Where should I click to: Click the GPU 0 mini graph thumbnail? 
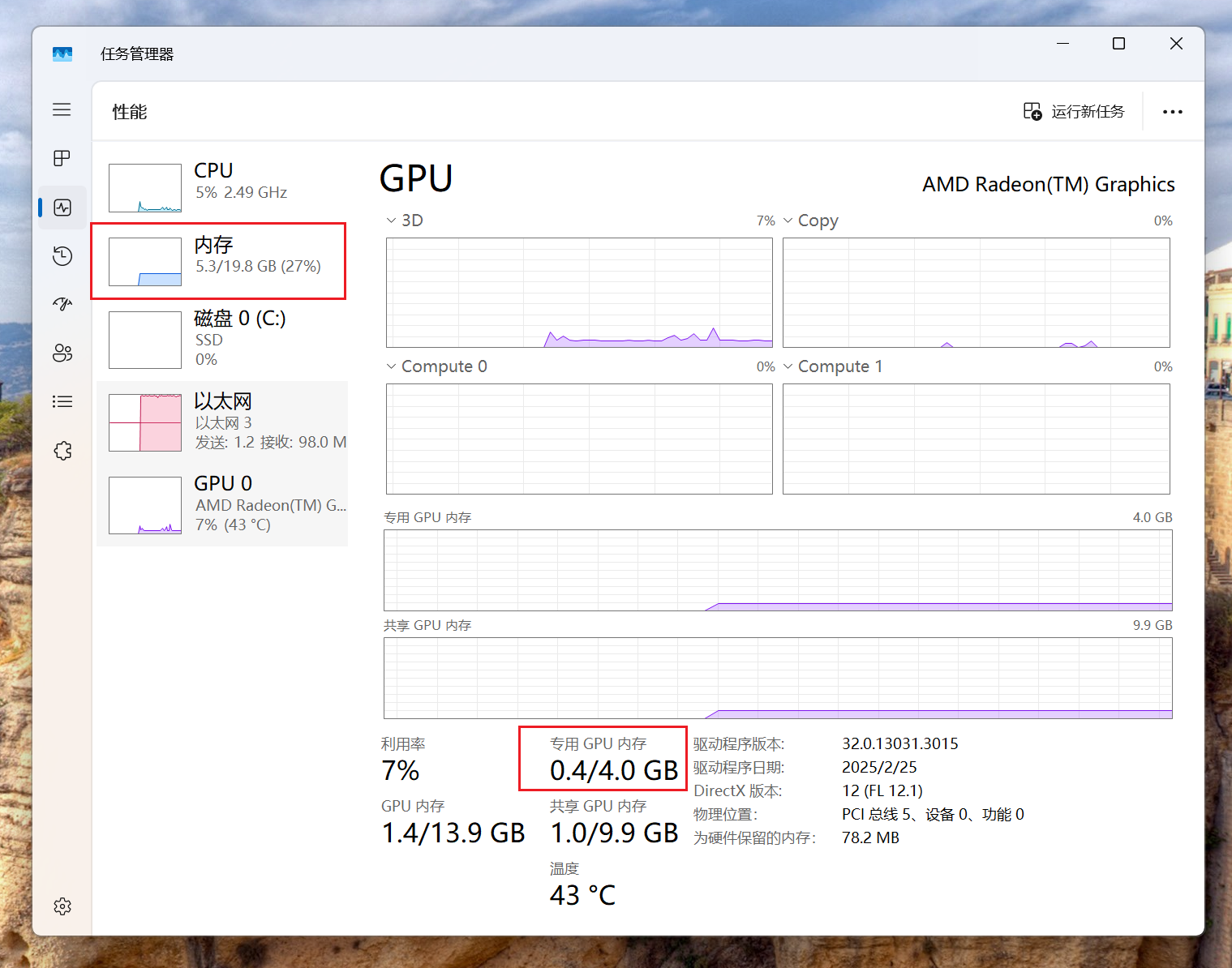coord(145,505)
